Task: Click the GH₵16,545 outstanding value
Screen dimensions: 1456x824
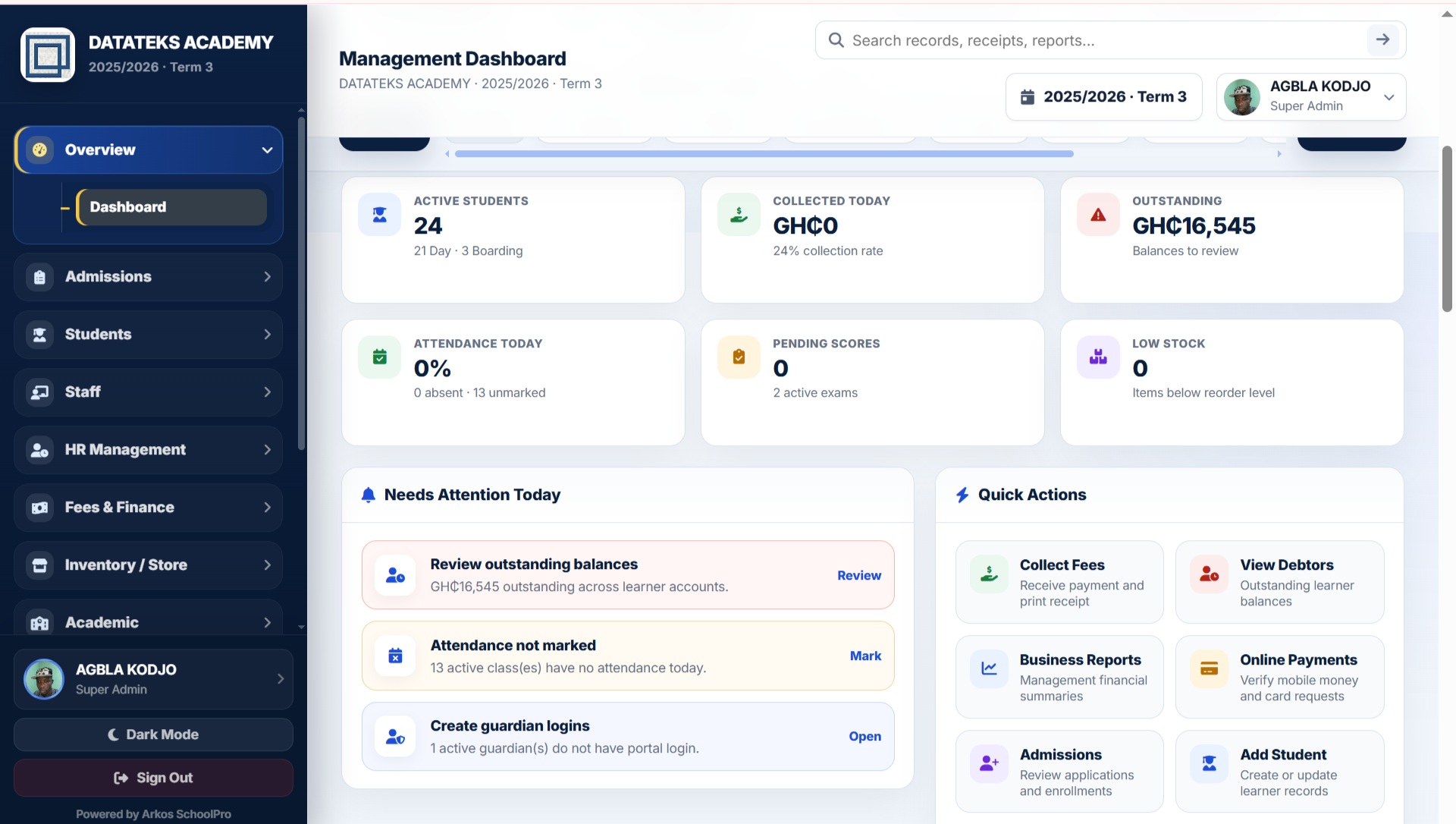Action: coord(1194,225)
